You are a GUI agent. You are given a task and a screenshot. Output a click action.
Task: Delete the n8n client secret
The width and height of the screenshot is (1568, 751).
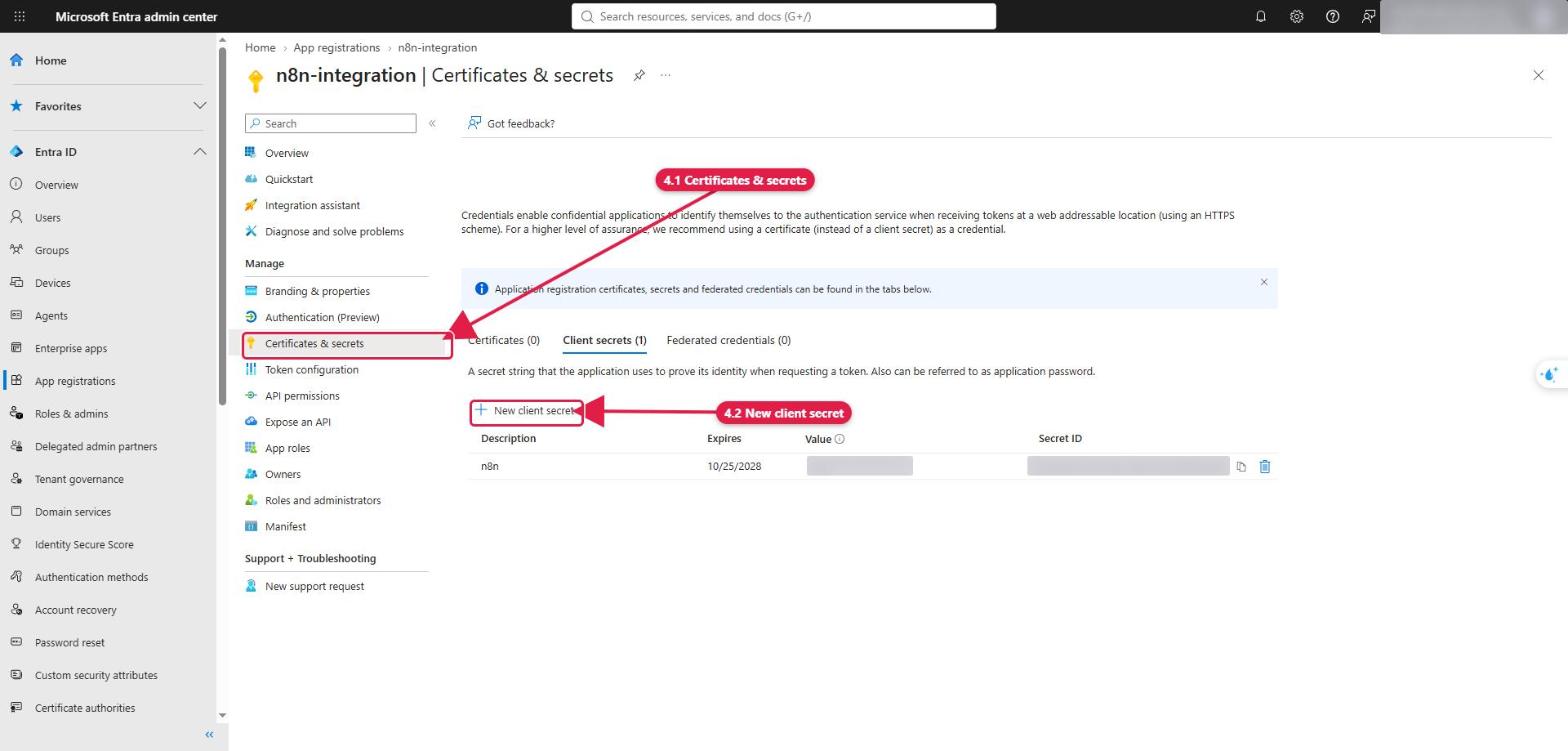[1265, 467]
